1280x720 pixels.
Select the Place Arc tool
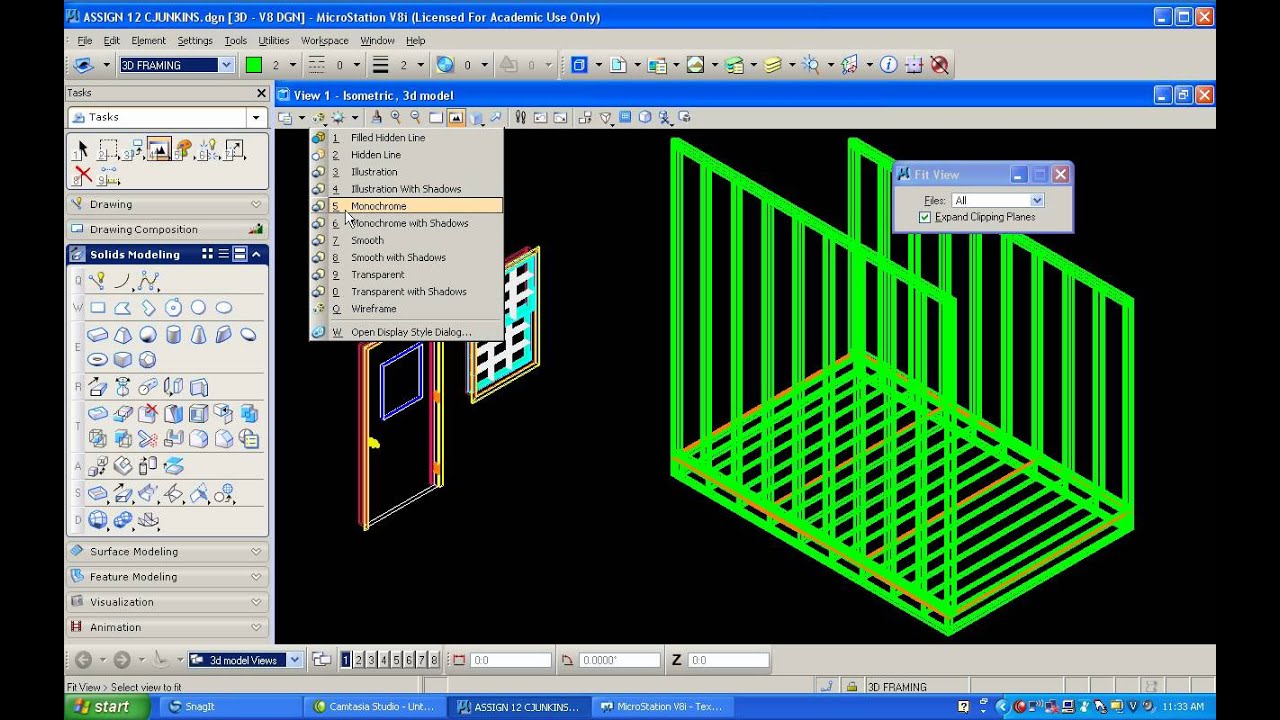123,281
